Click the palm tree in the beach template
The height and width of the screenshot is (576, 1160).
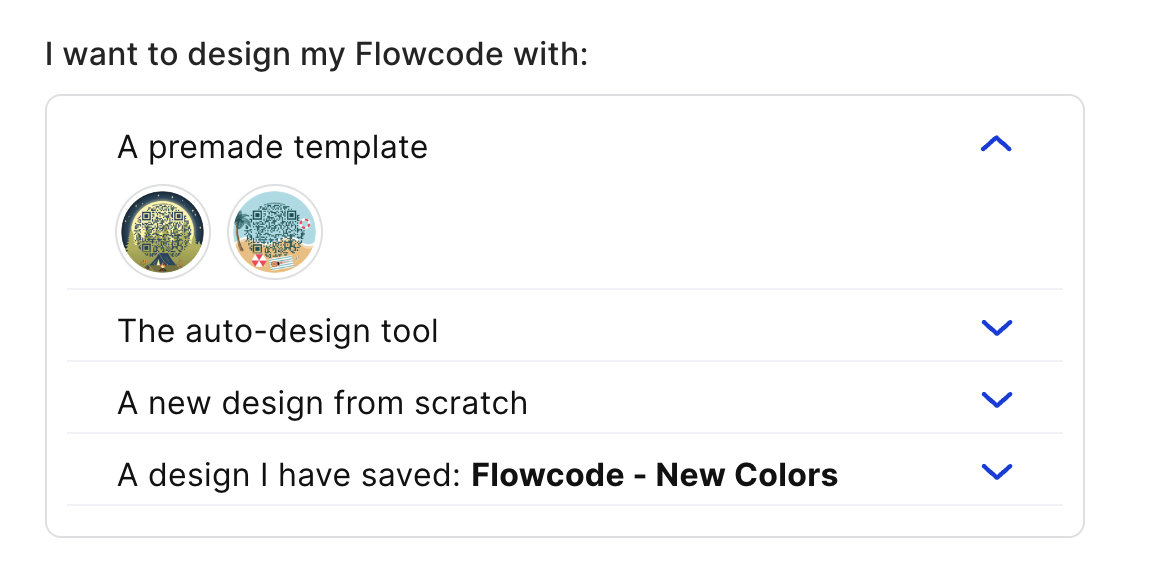[242, 231]
